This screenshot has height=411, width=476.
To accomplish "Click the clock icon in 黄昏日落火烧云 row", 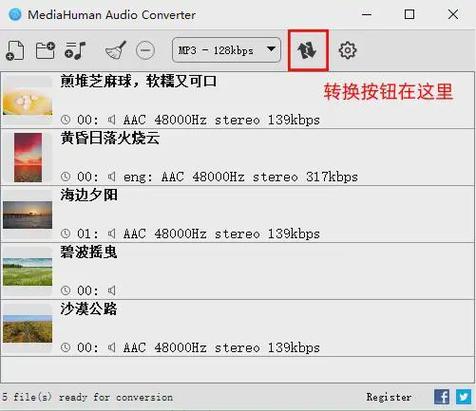I will click(66, 177).
